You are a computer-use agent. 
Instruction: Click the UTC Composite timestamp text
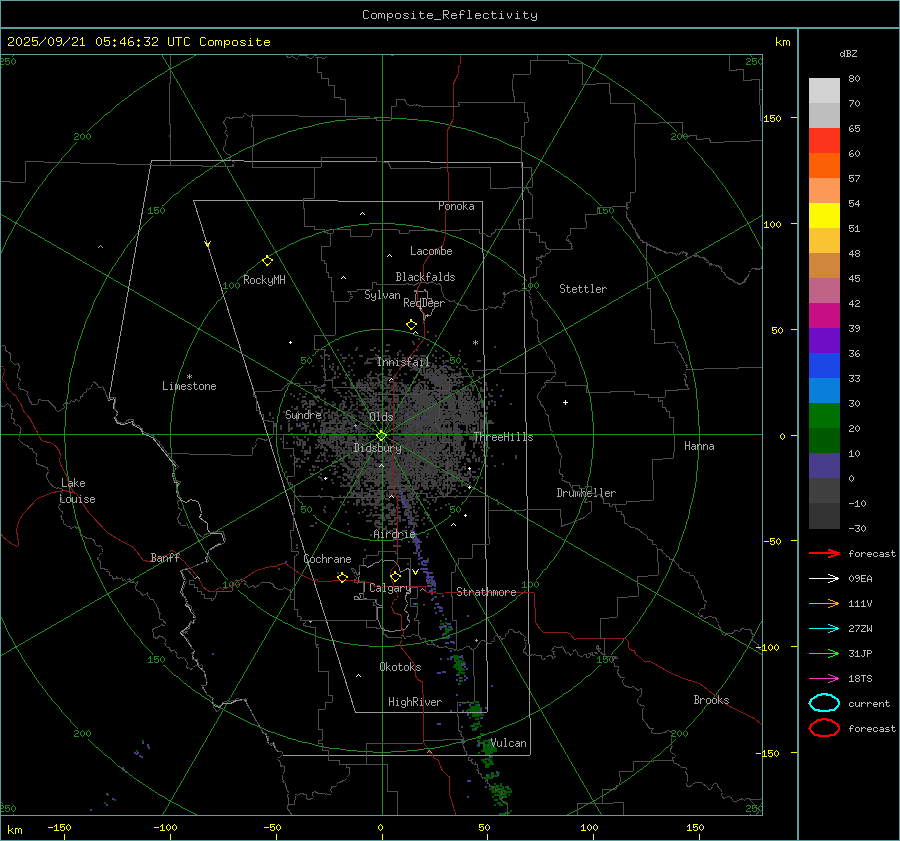[138, 42]
